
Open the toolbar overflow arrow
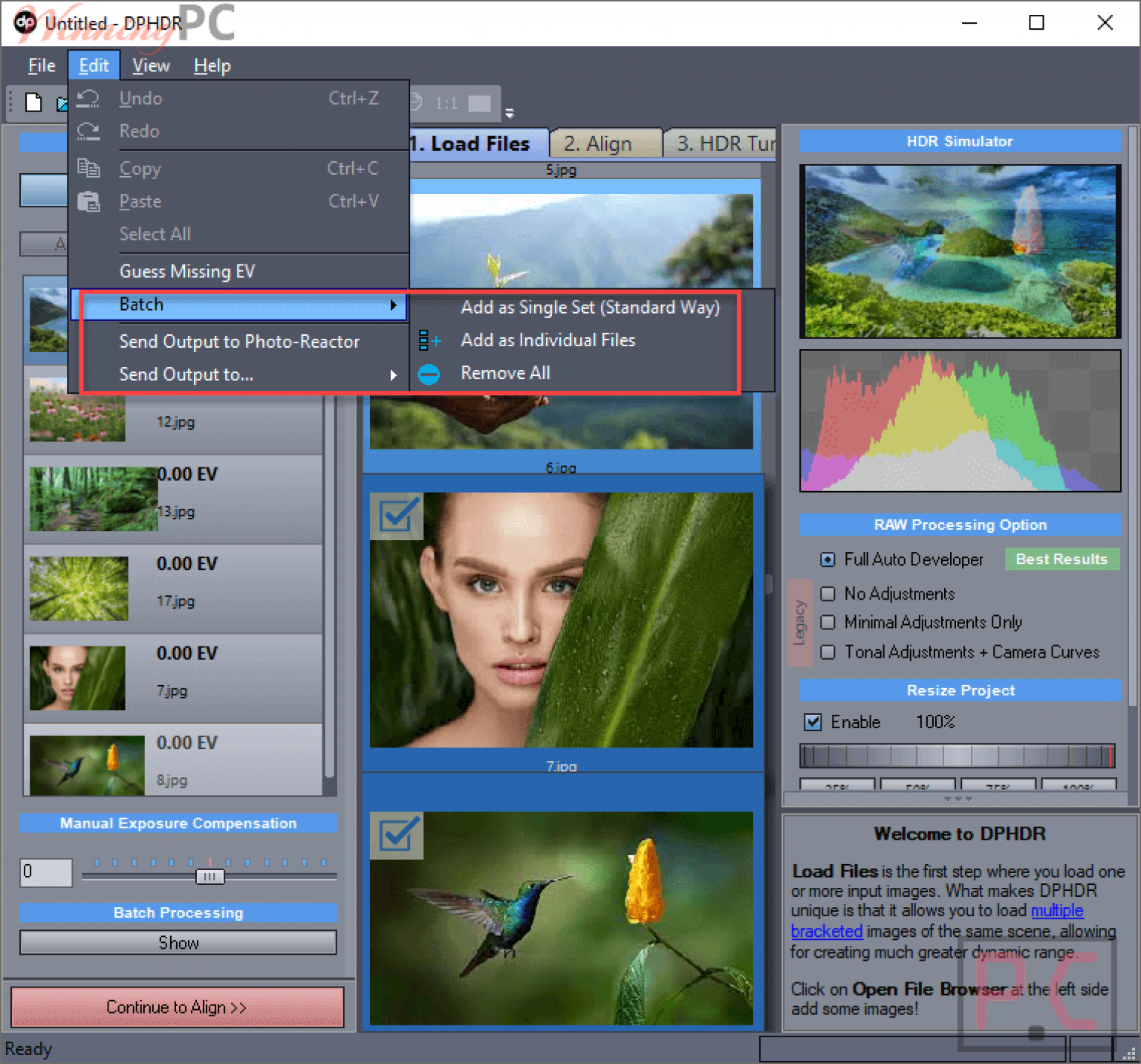[x=510, y=114]
